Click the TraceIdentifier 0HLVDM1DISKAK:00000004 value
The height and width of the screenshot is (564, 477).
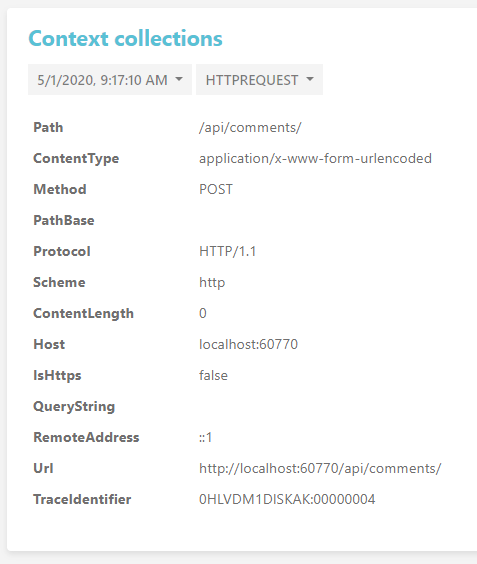click(287, 499)
